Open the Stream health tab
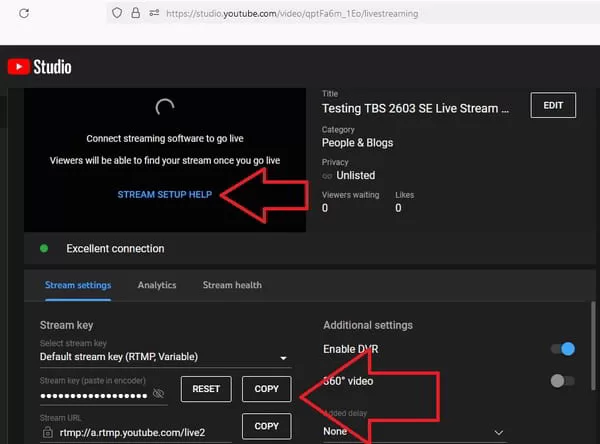This screenshot has height=444, width=600. [x=232, y=285]
